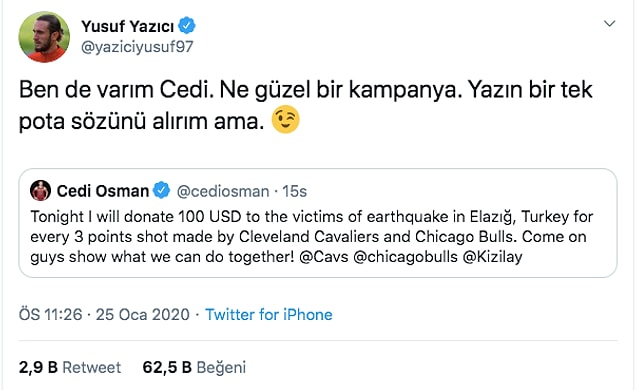
Task: Open the @cediosman handle
Action: [x=223, y=191]
